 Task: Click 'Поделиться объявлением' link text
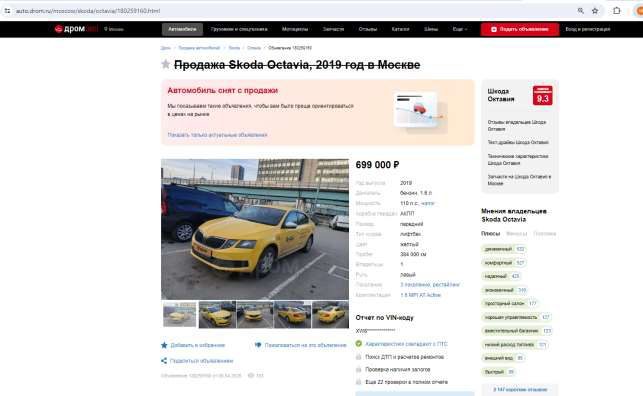pyautogui.click(x=201, y=361)
